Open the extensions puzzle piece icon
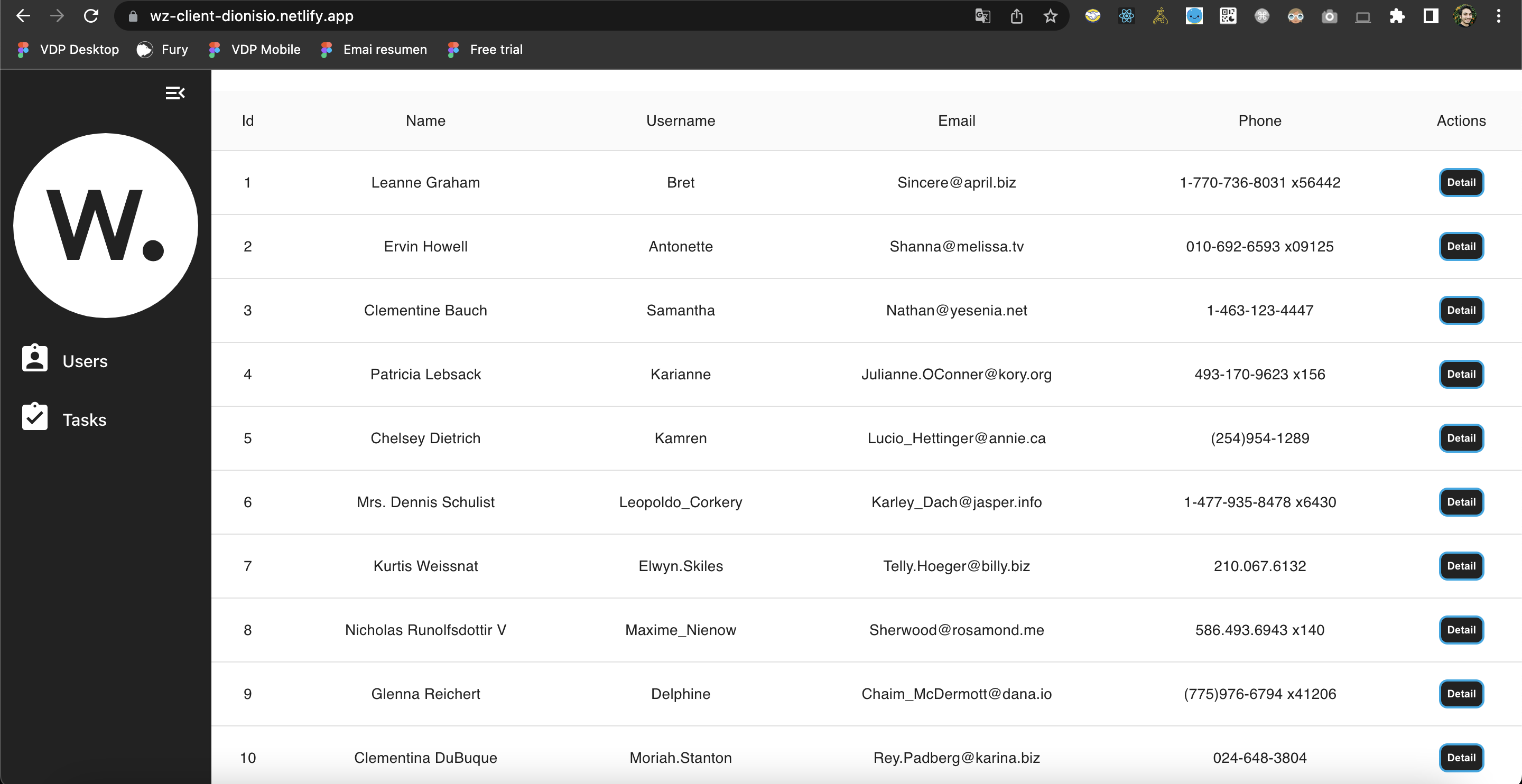The height and width of the screenshot is (784, 1522). [1397, 16]
